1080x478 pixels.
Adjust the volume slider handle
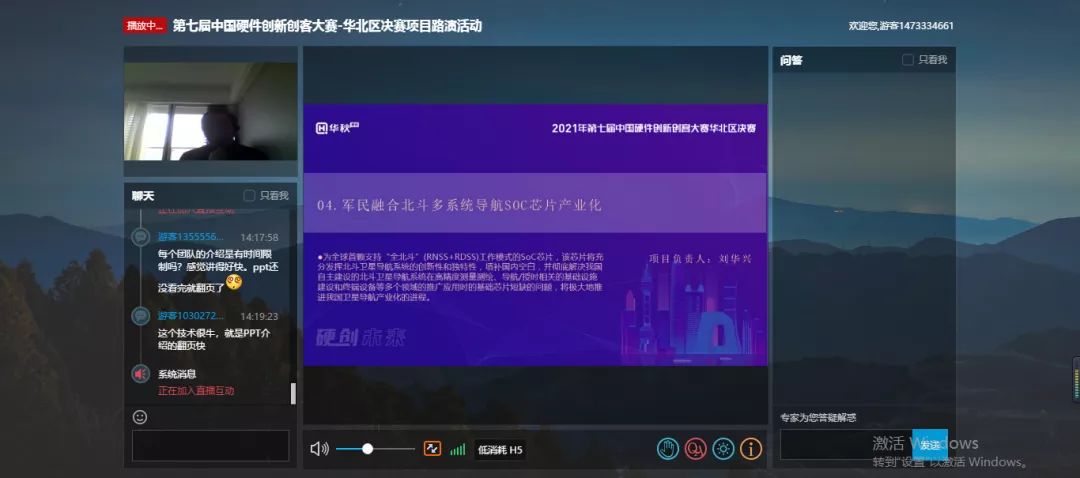coord(368,449)
